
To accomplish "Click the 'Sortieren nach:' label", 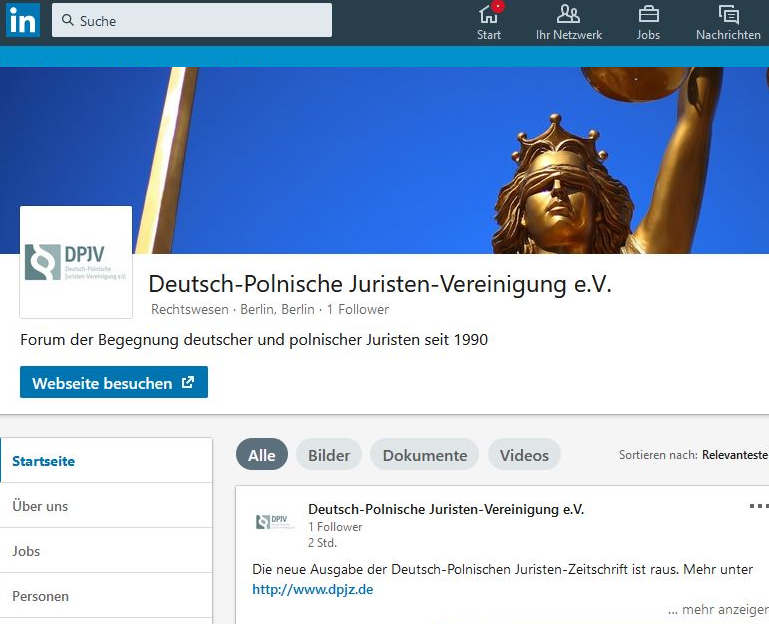I will [x=658, y=455].
